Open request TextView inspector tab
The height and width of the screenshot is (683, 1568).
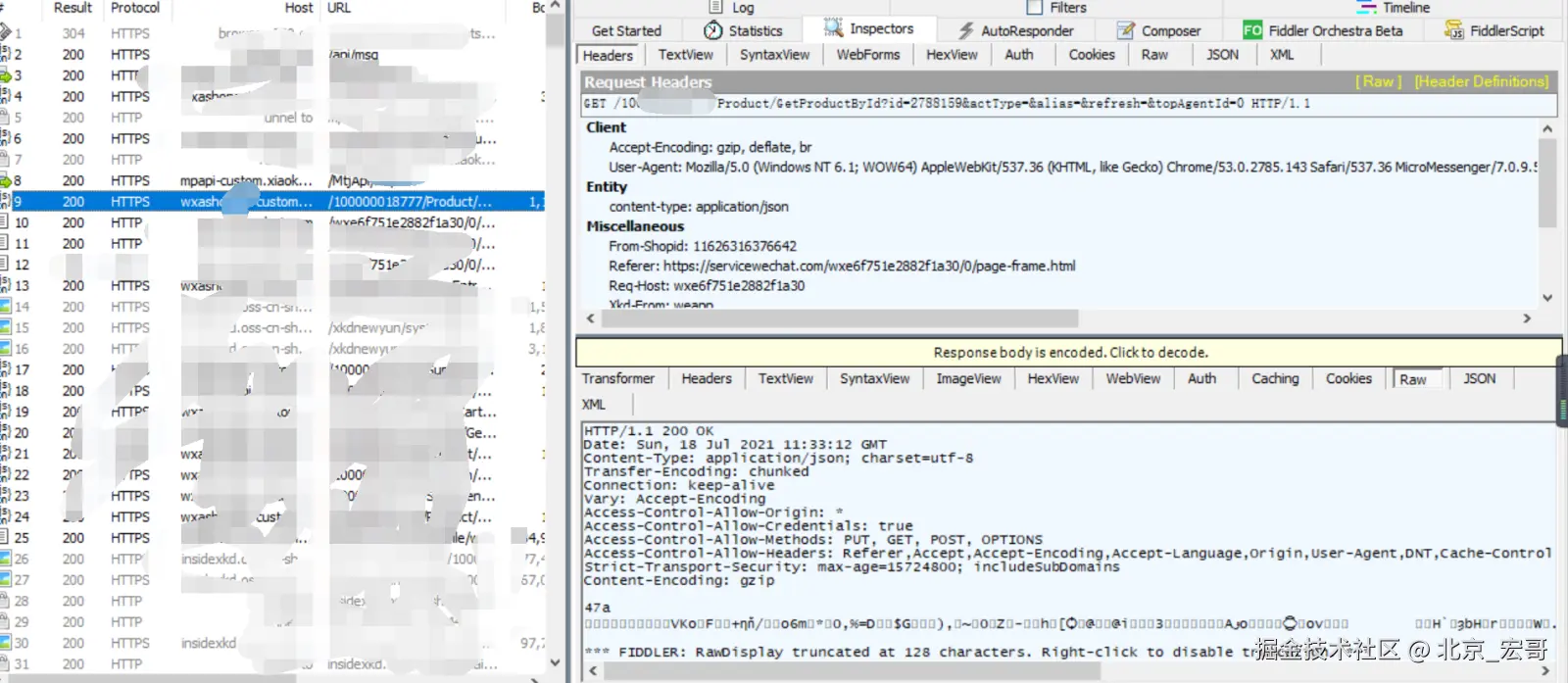click(x=686, y=55)
